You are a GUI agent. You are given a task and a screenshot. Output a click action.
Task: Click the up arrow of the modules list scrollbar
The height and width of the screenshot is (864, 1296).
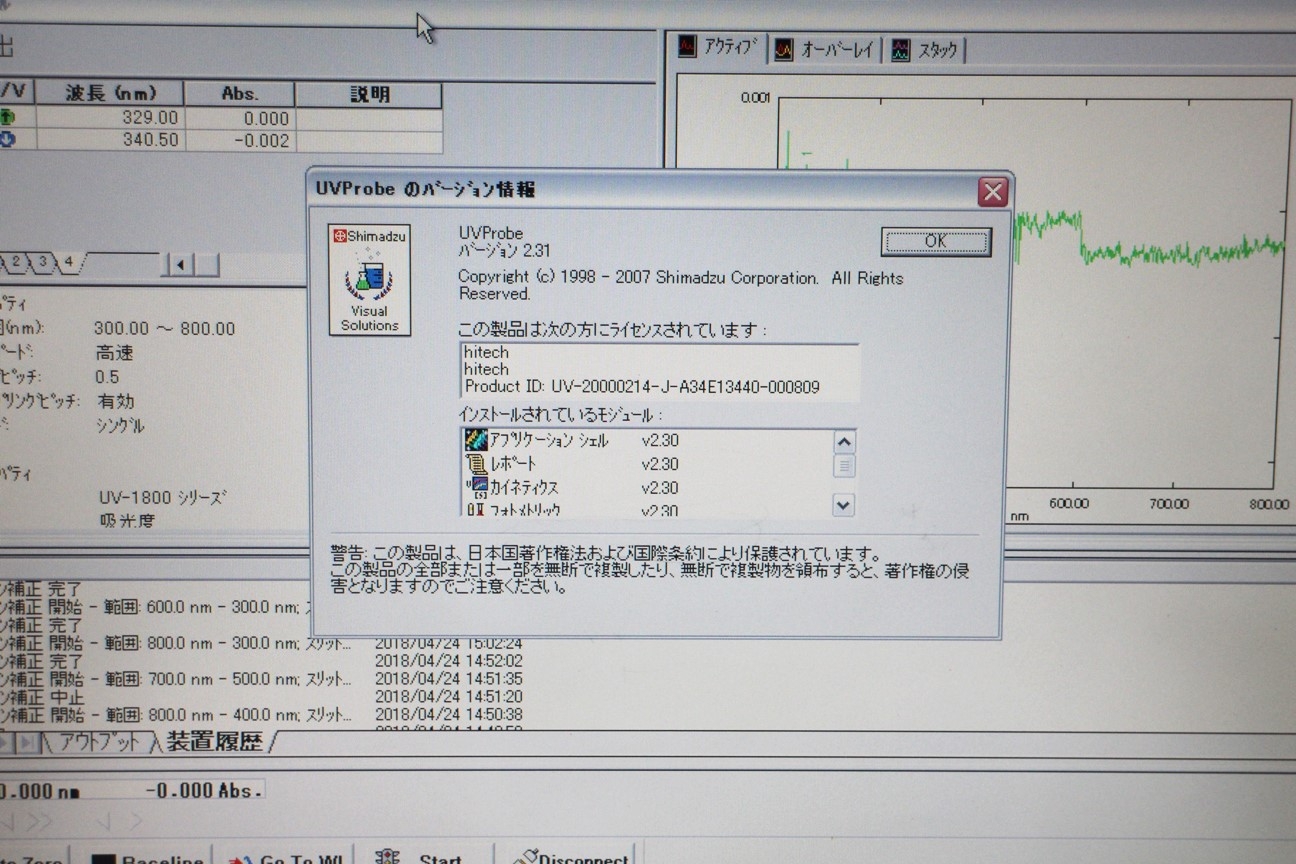point(844,442)
